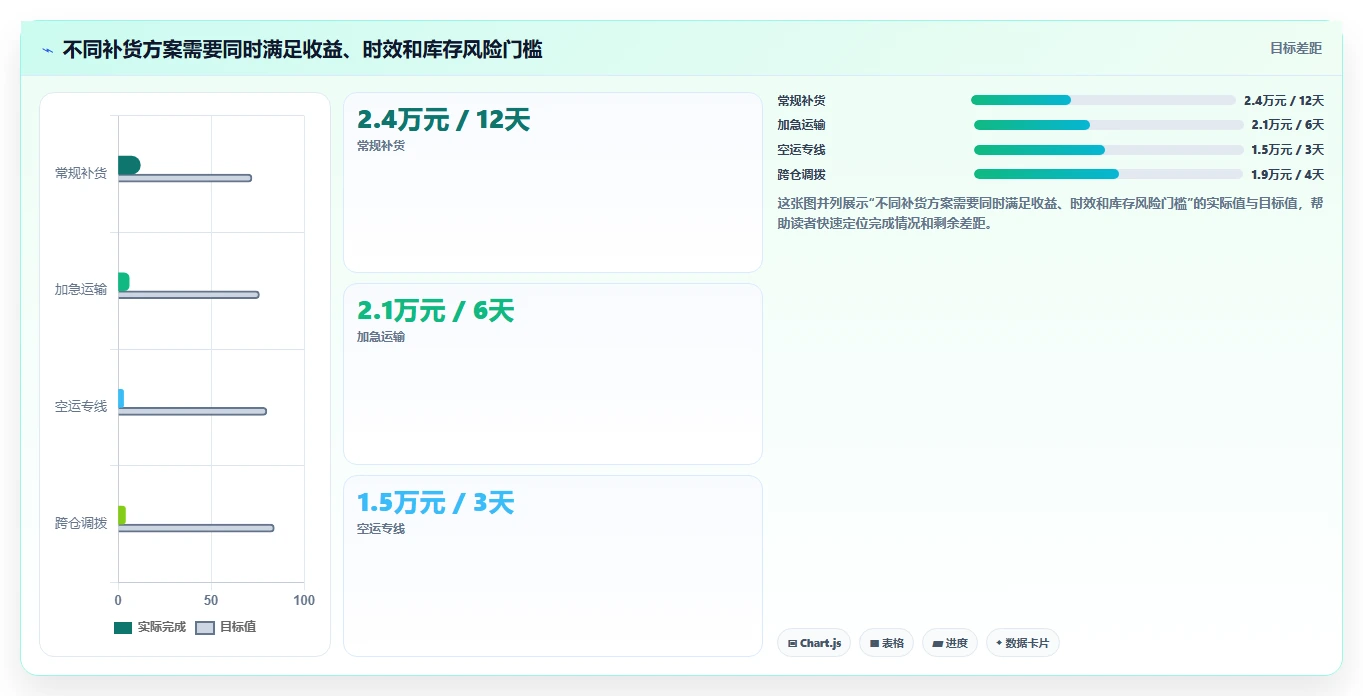Toggle the 实际完成 legend entry
The width and height of the screenshot is (1363, 696).
click(150, 627)
